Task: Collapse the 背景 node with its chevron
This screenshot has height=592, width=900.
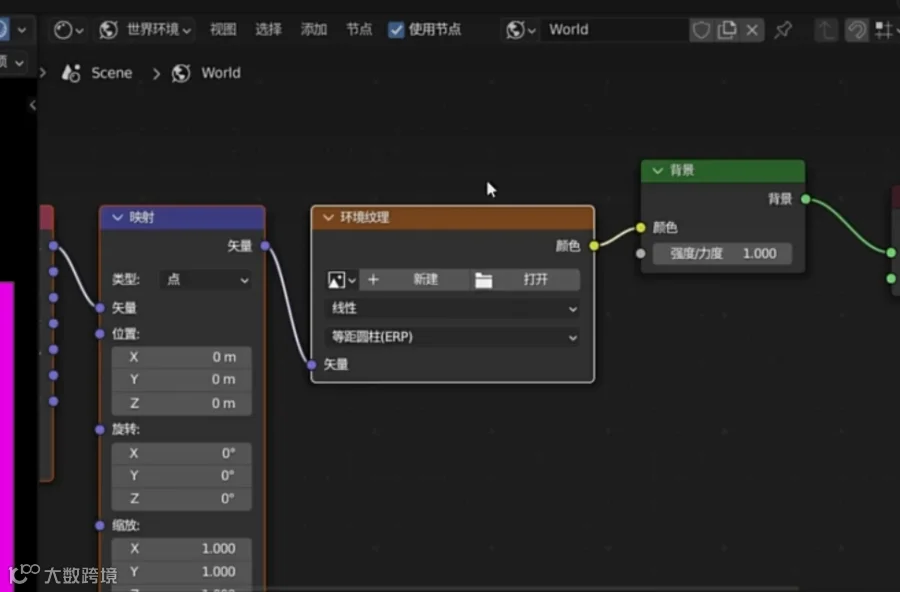Action: (x=658, y=171)
